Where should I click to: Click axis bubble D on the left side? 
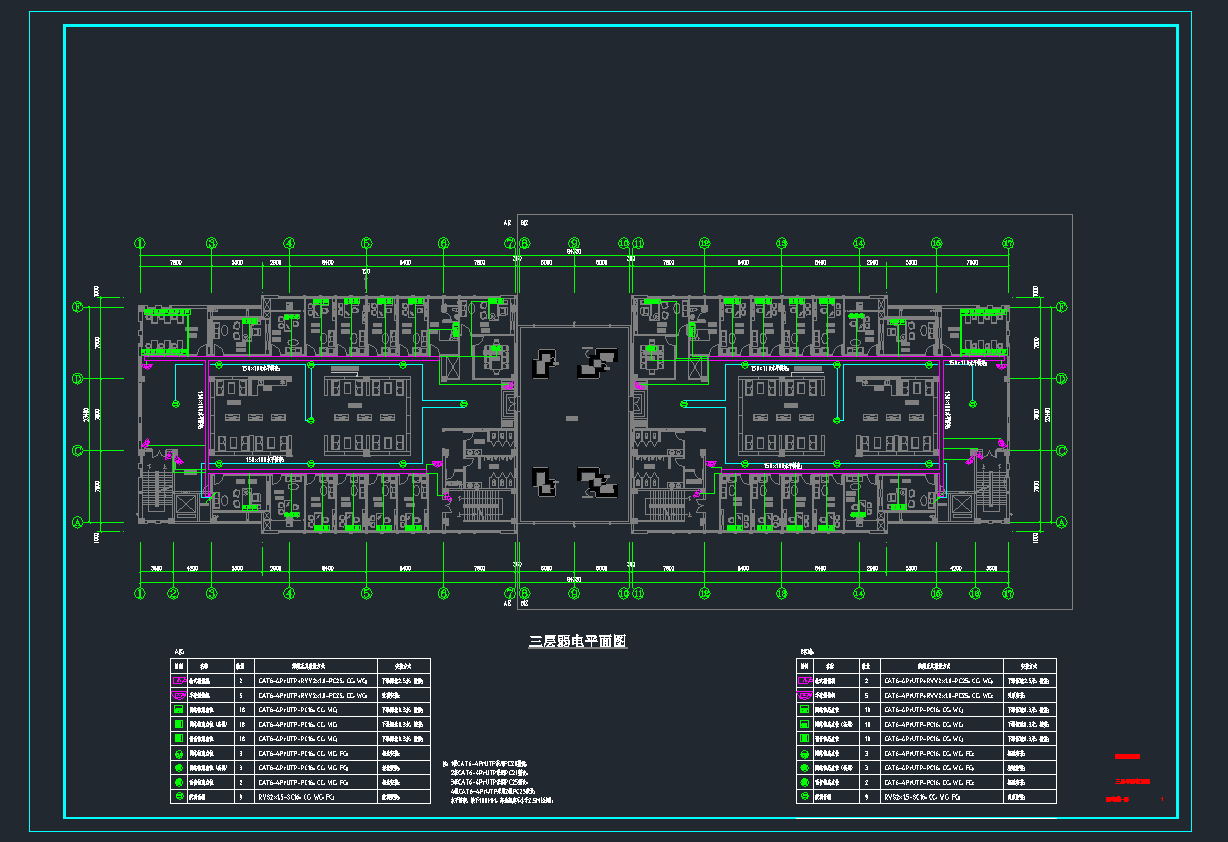pos(76,379)
